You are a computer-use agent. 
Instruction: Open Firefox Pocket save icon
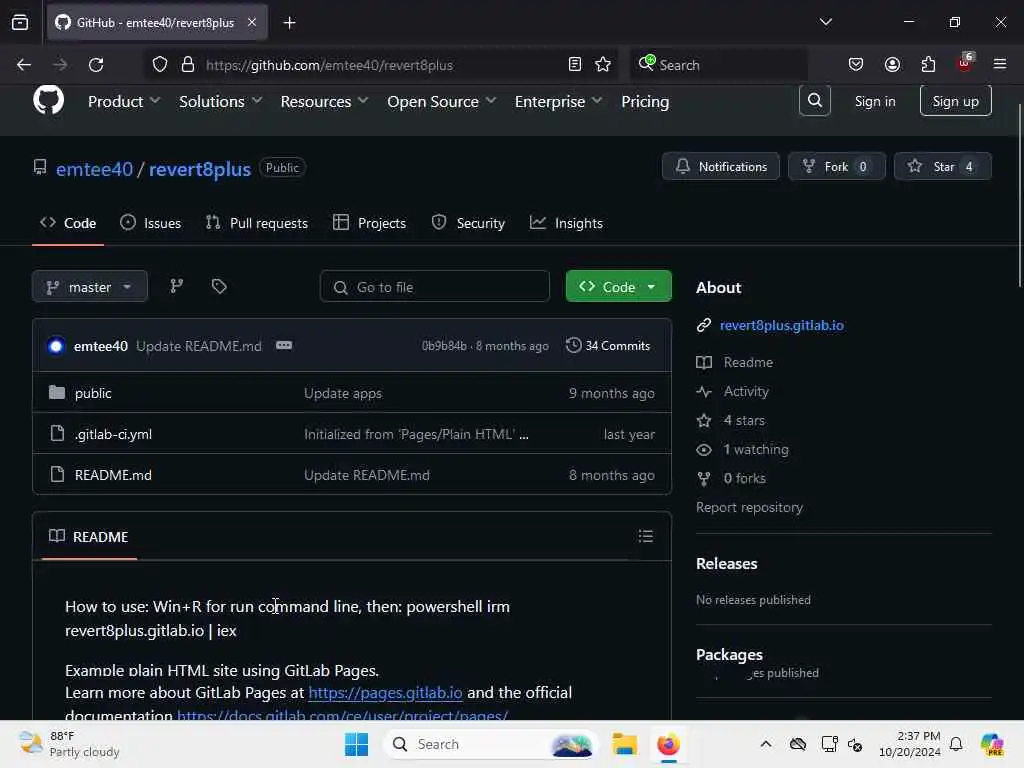(x=856, y=65)
